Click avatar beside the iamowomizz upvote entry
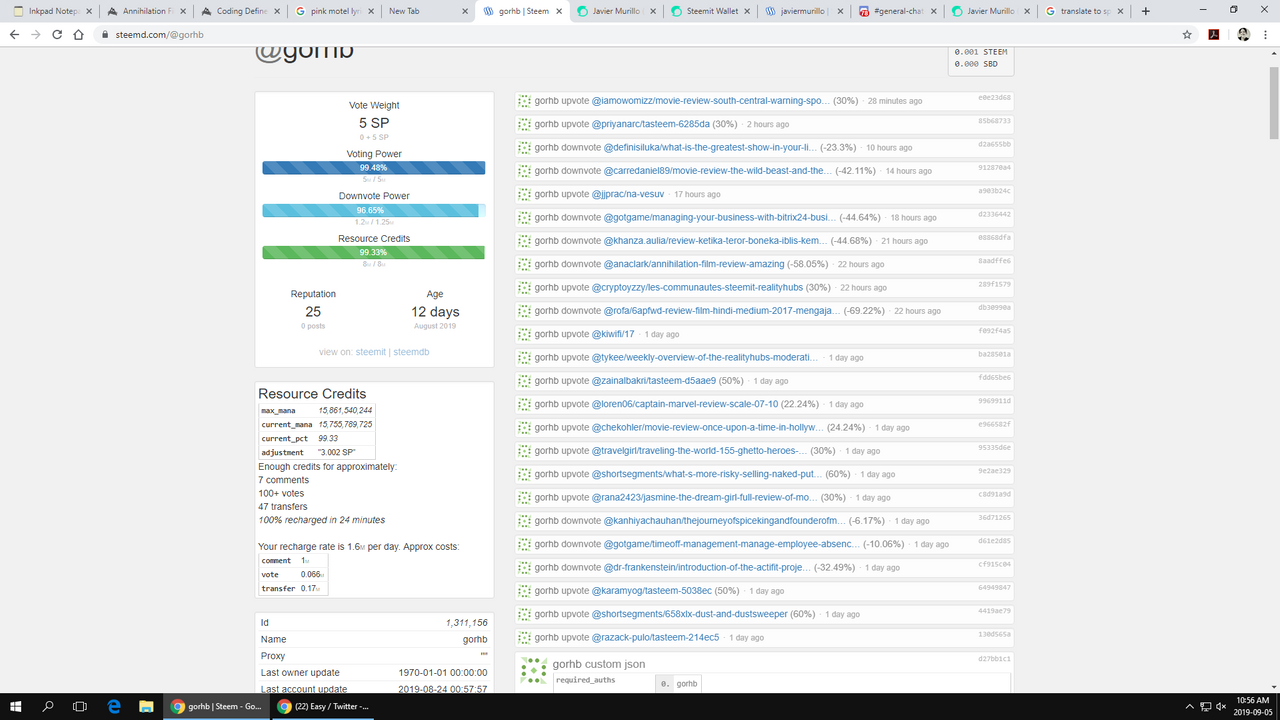 [x=524, y=101]
